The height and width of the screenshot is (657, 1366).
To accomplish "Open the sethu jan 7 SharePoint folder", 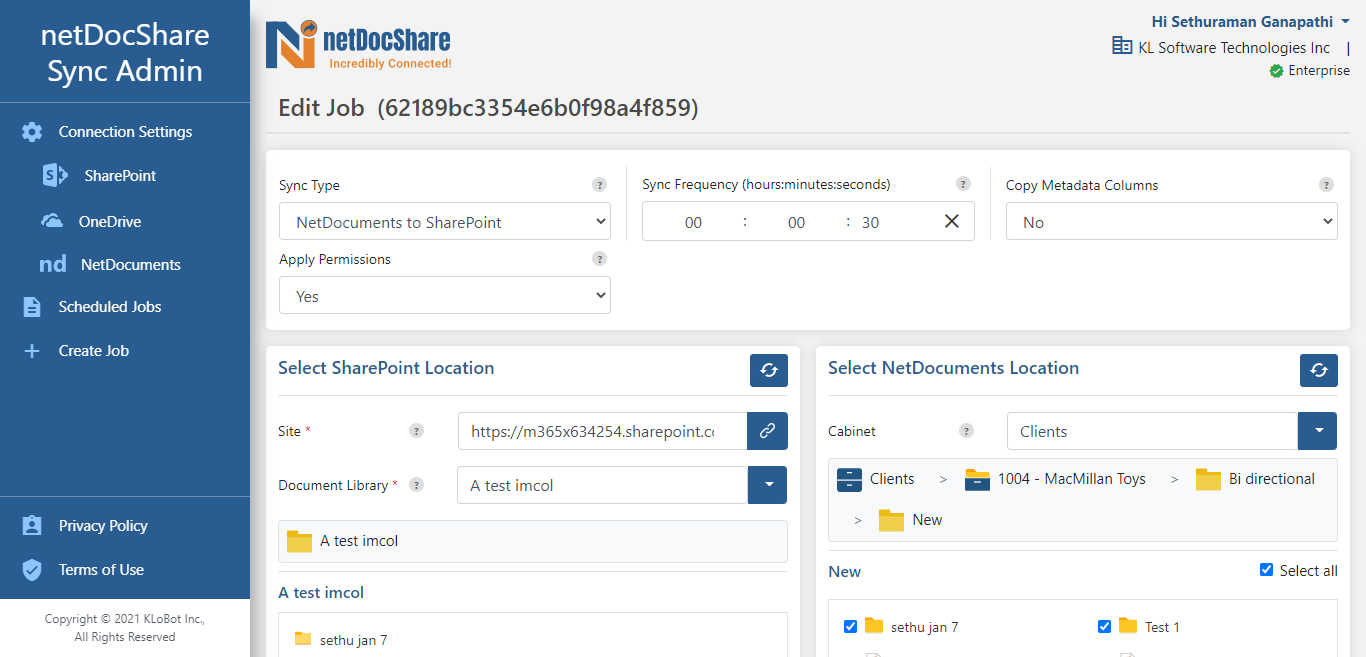I will (x=341, y=640).
